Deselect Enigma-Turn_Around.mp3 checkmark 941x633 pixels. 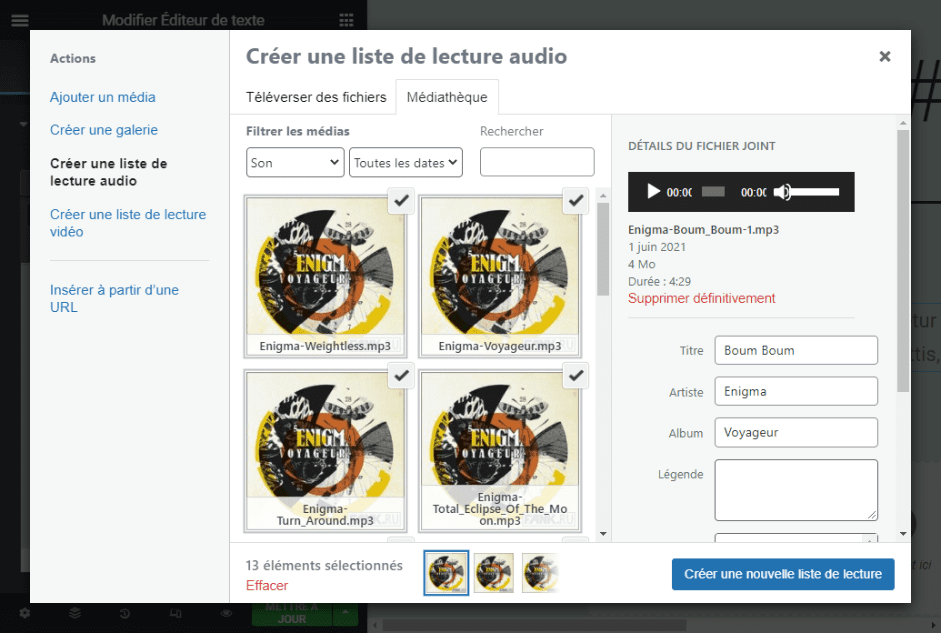pyautogui.click(x=400, y=375)
